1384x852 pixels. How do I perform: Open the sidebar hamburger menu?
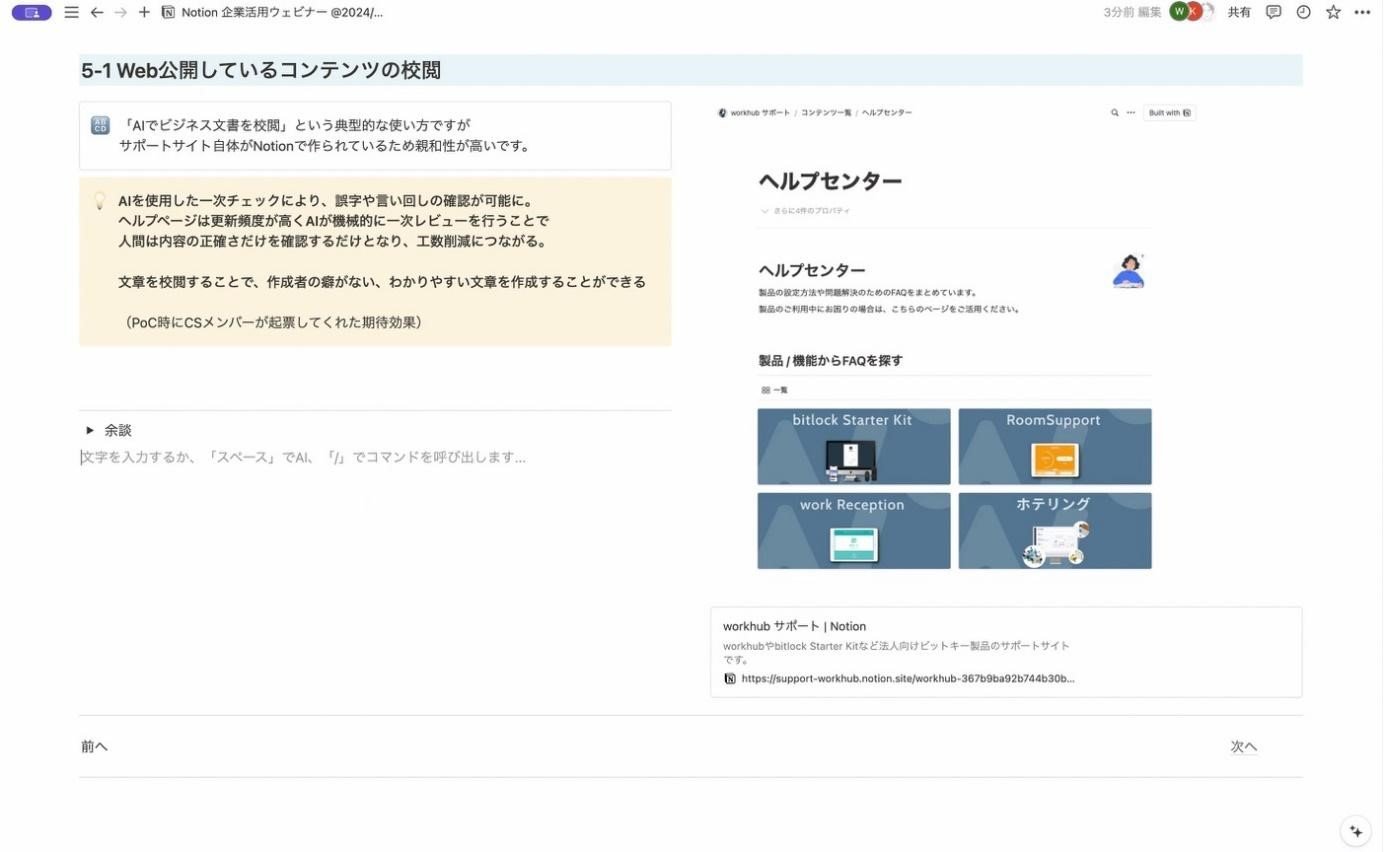click(71, 12)
